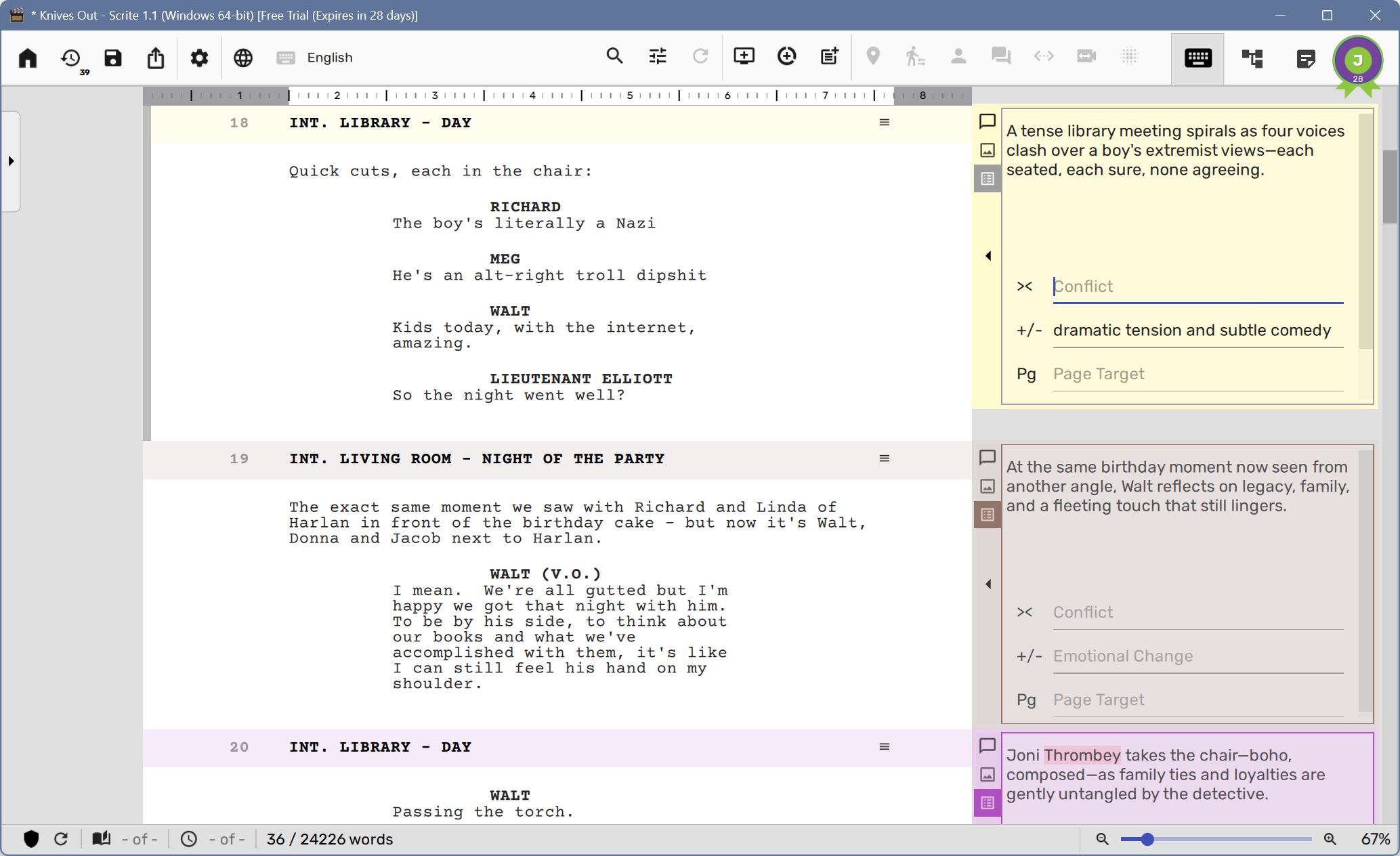Viewport: 1400px width, 856px height.
Task: Select index card fields tab for scene 18
Action: pos(988,179)
